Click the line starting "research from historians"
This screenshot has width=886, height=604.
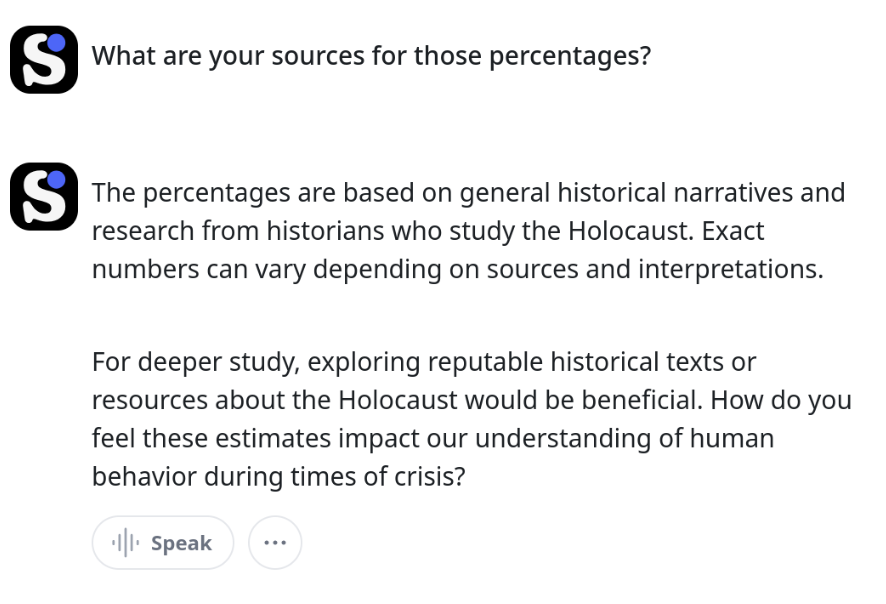[428, 231]
